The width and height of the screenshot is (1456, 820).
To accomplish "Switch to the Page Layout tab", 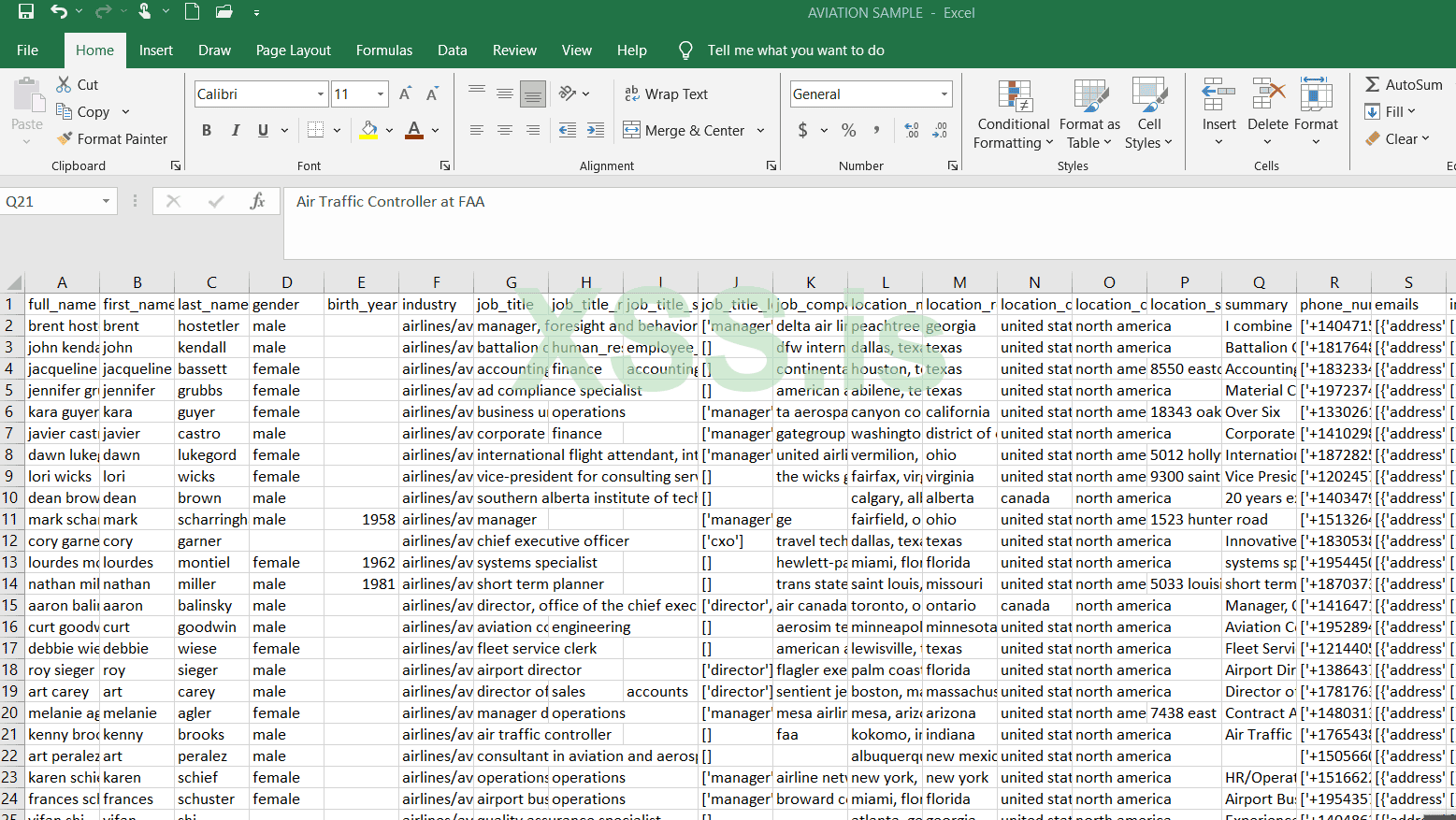I will tap(293, 50).
